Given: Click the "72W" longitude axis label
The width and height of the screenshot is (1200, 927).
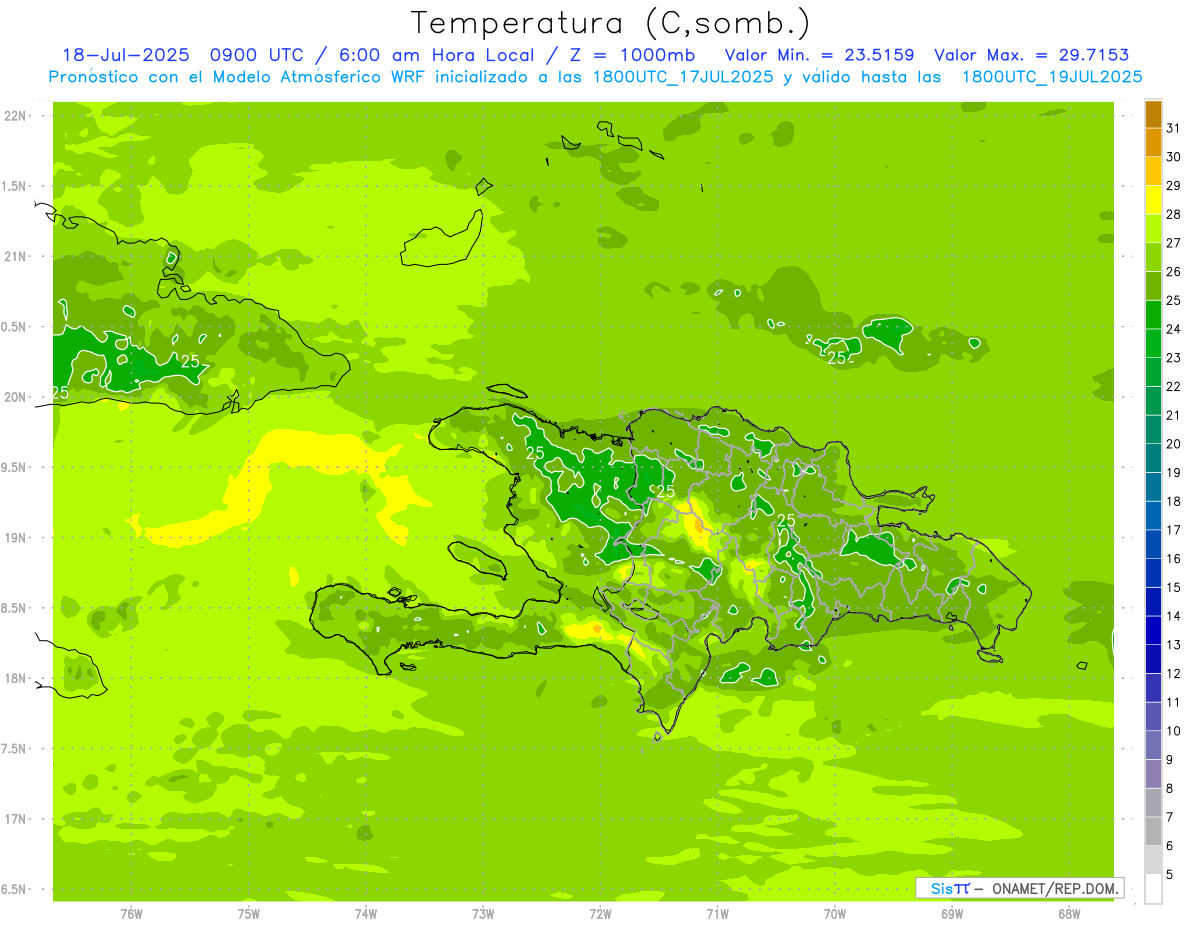Looking at the screenshot, I should (x=600, y=913).
